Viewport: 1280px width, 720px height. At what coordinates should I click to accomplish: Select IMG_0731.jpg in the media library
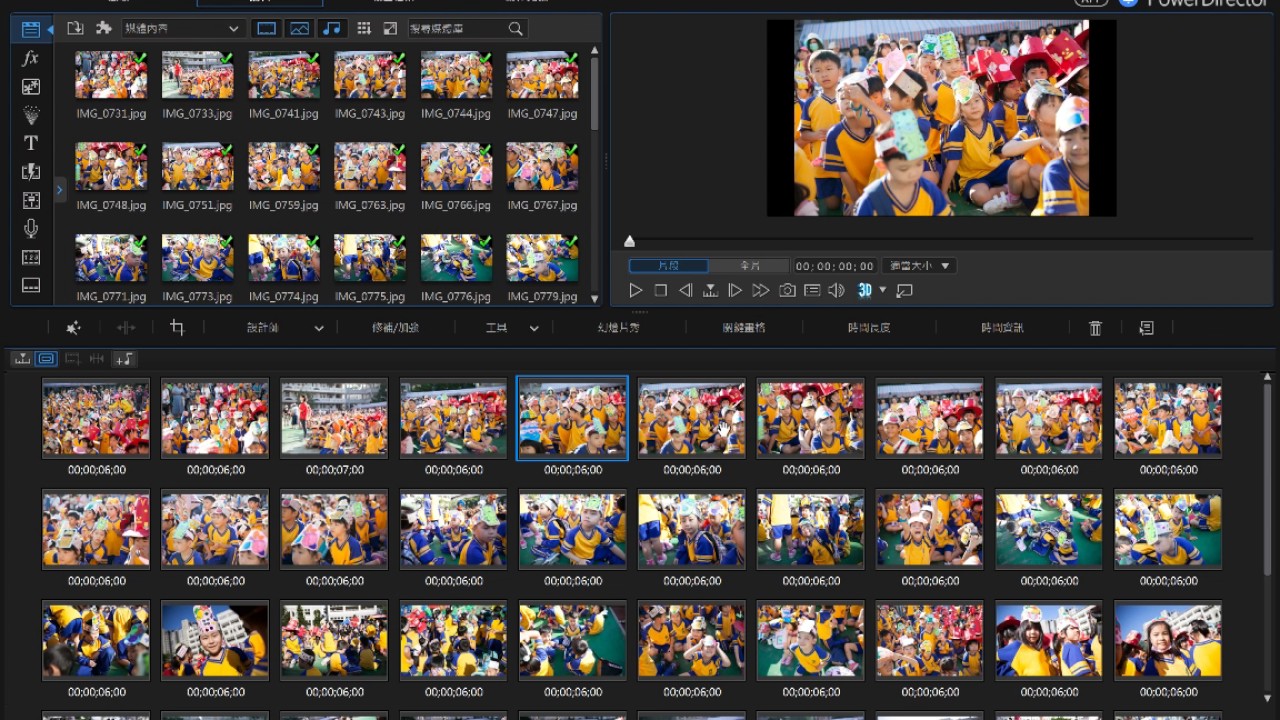click(x=111, y=75)
